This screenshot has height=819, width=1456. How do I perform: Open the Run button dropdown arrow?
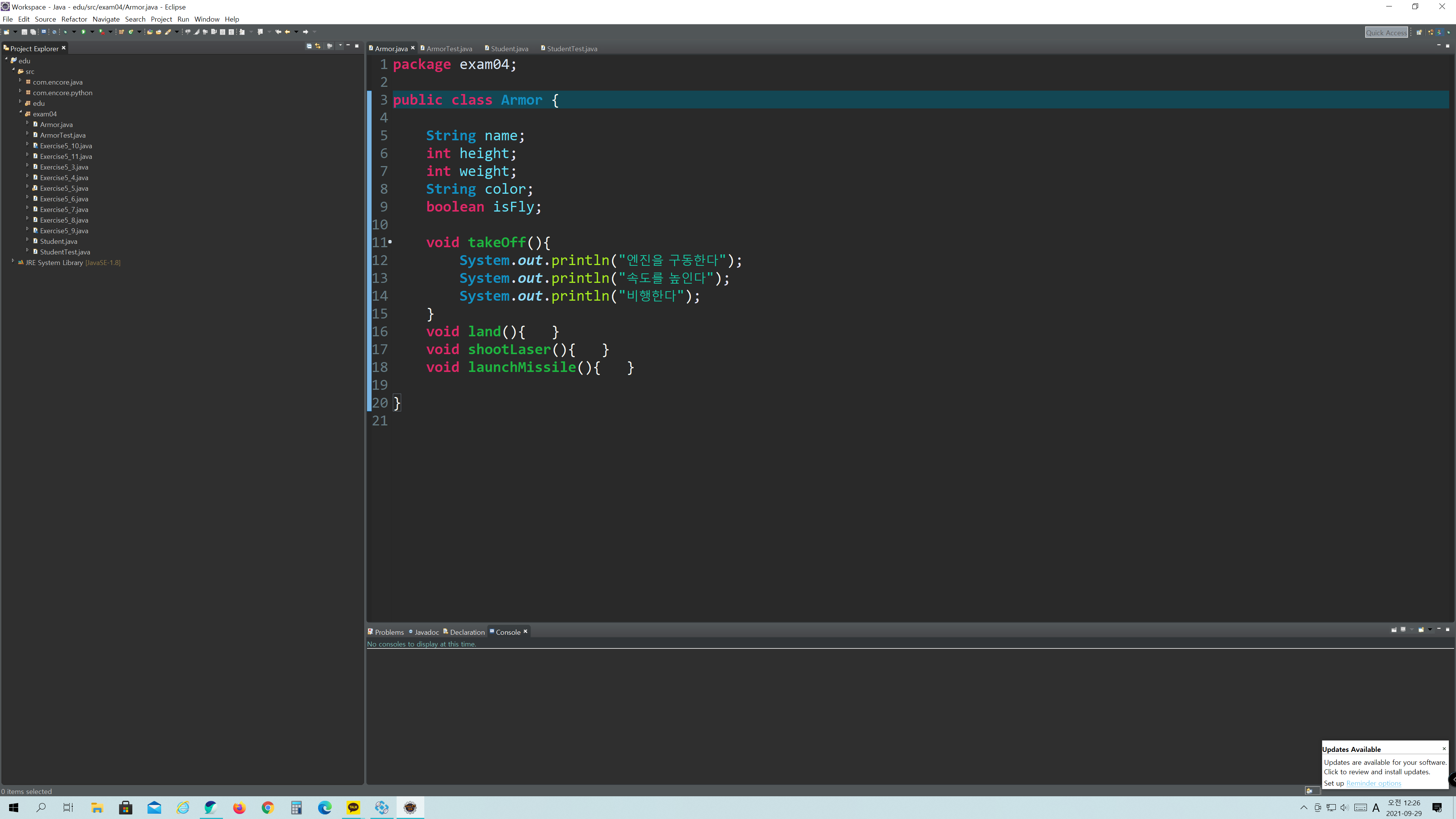tap(92, 31)
